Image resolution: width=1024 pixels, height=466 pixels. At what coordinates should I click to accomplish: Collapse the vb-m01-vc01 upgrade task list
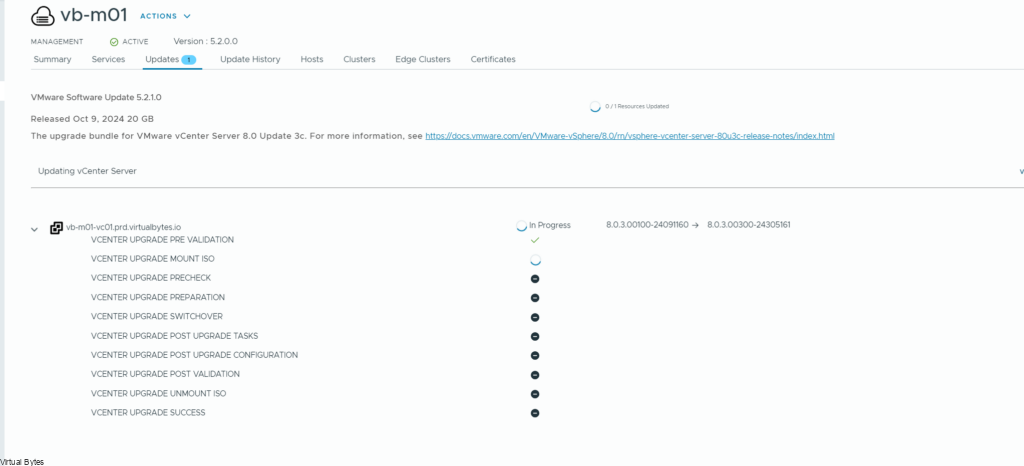pyautogui.click(x=37, y=229)
